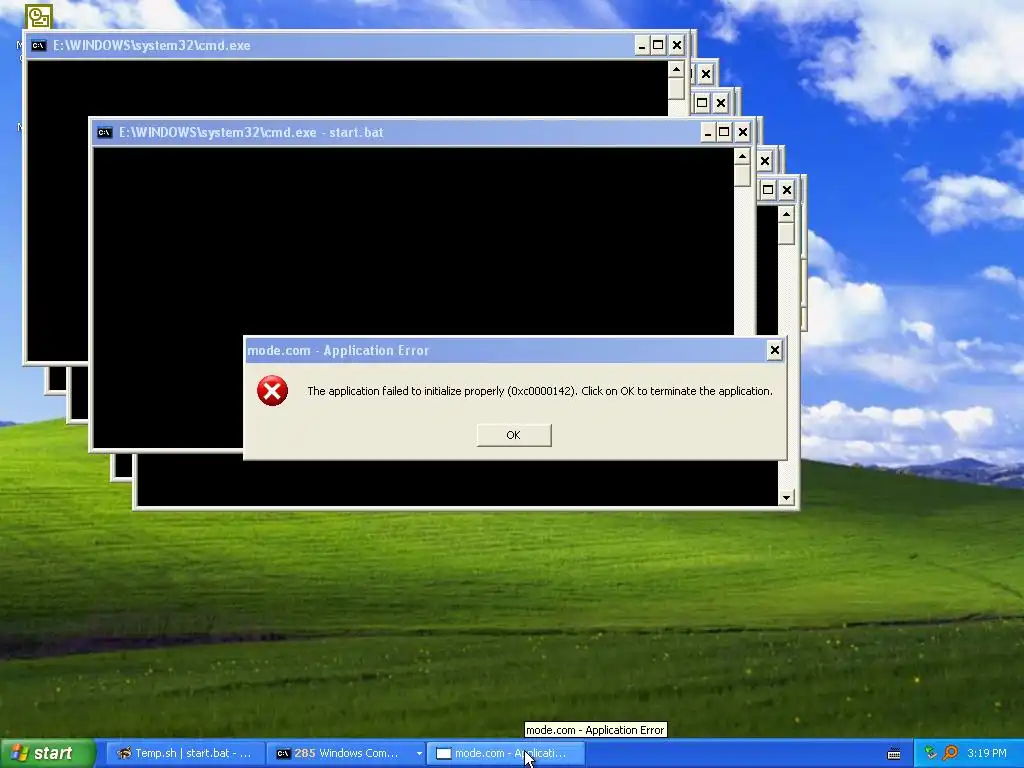This screenshot has width=1024, height=768.
Task: Open the Start menu
Action: pos(46,754)
